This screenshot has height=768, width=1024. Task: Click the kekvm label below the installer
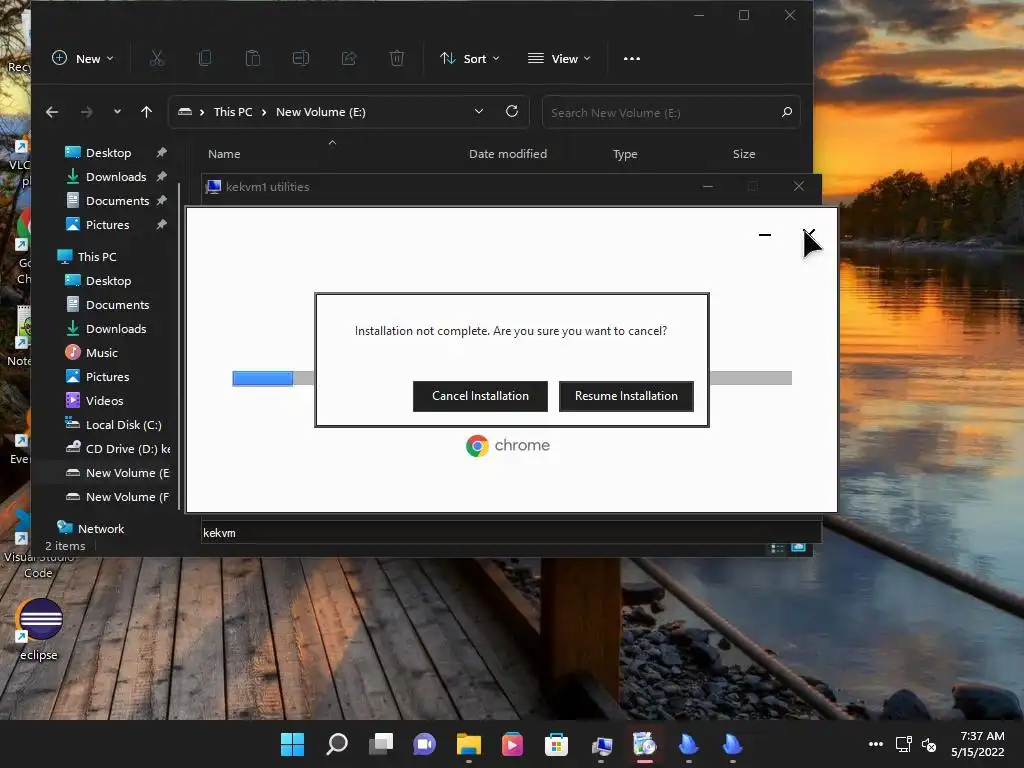[219, 533]
